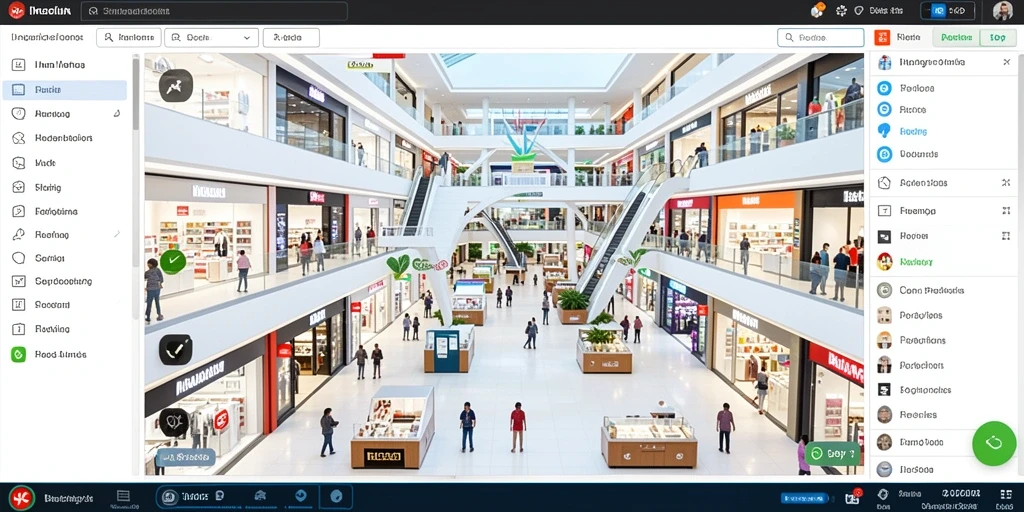Click the blue progress bar in the bottom taskbar
This screenshot has height=512, width=1024.
[805, 498]
